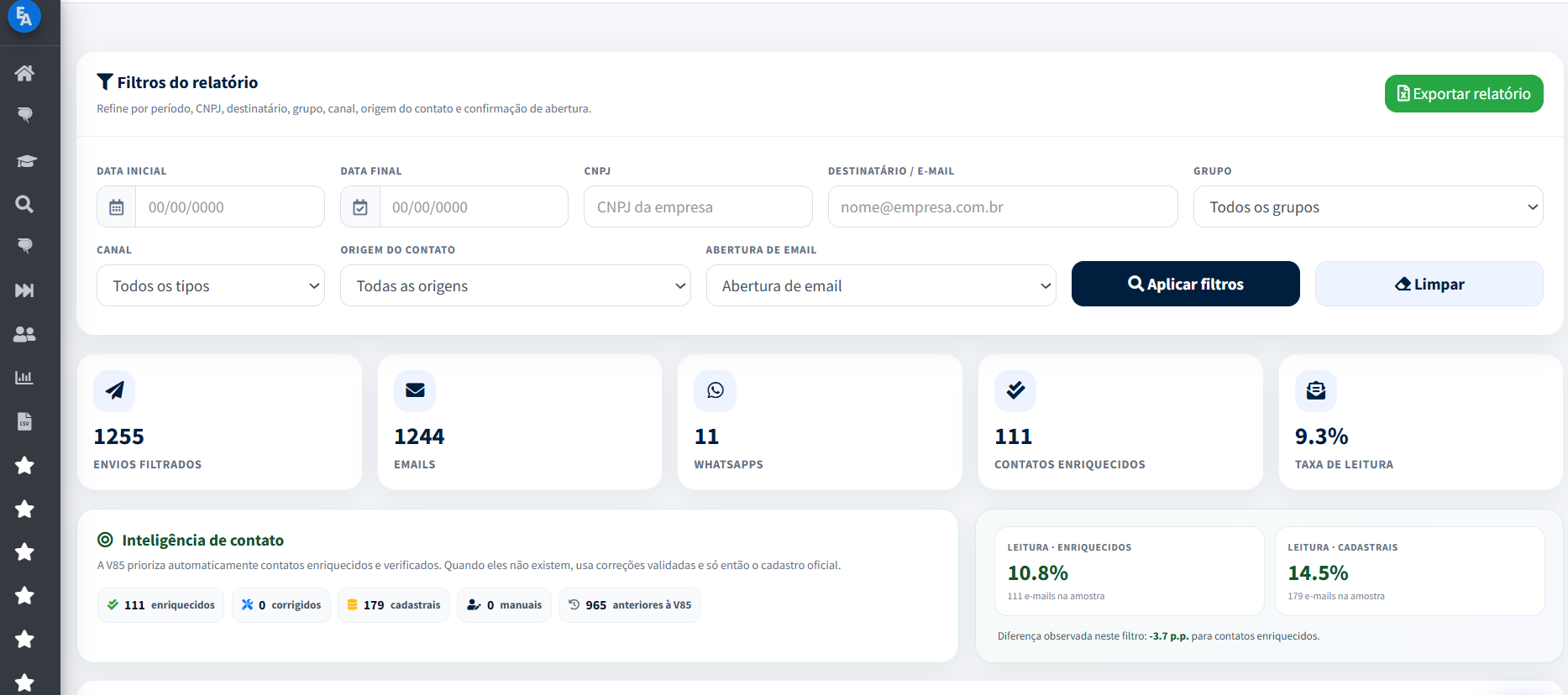Screen dimensions: 1568x695
Task: Click the CNPJ da empresa input field
Action: pyautogui.click(x=698, y=206)
